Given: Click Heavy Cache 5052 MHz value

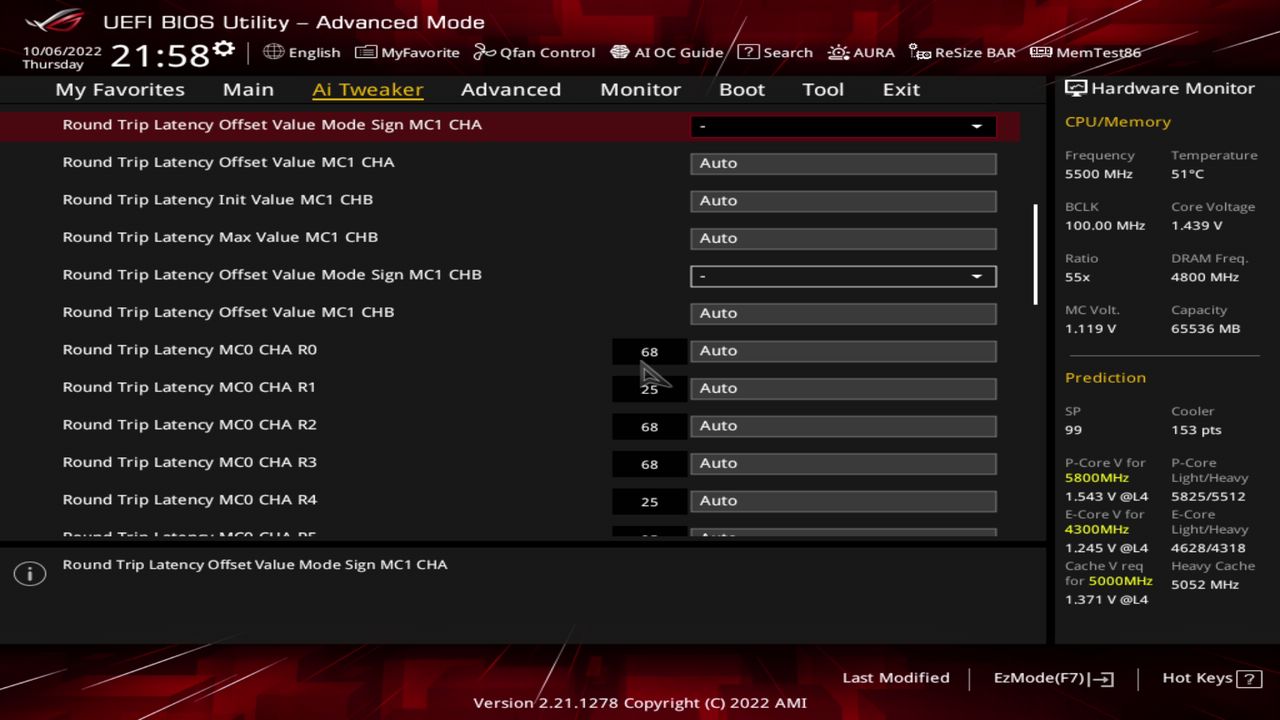Looking at the screenshot, I should point(1205,584).
